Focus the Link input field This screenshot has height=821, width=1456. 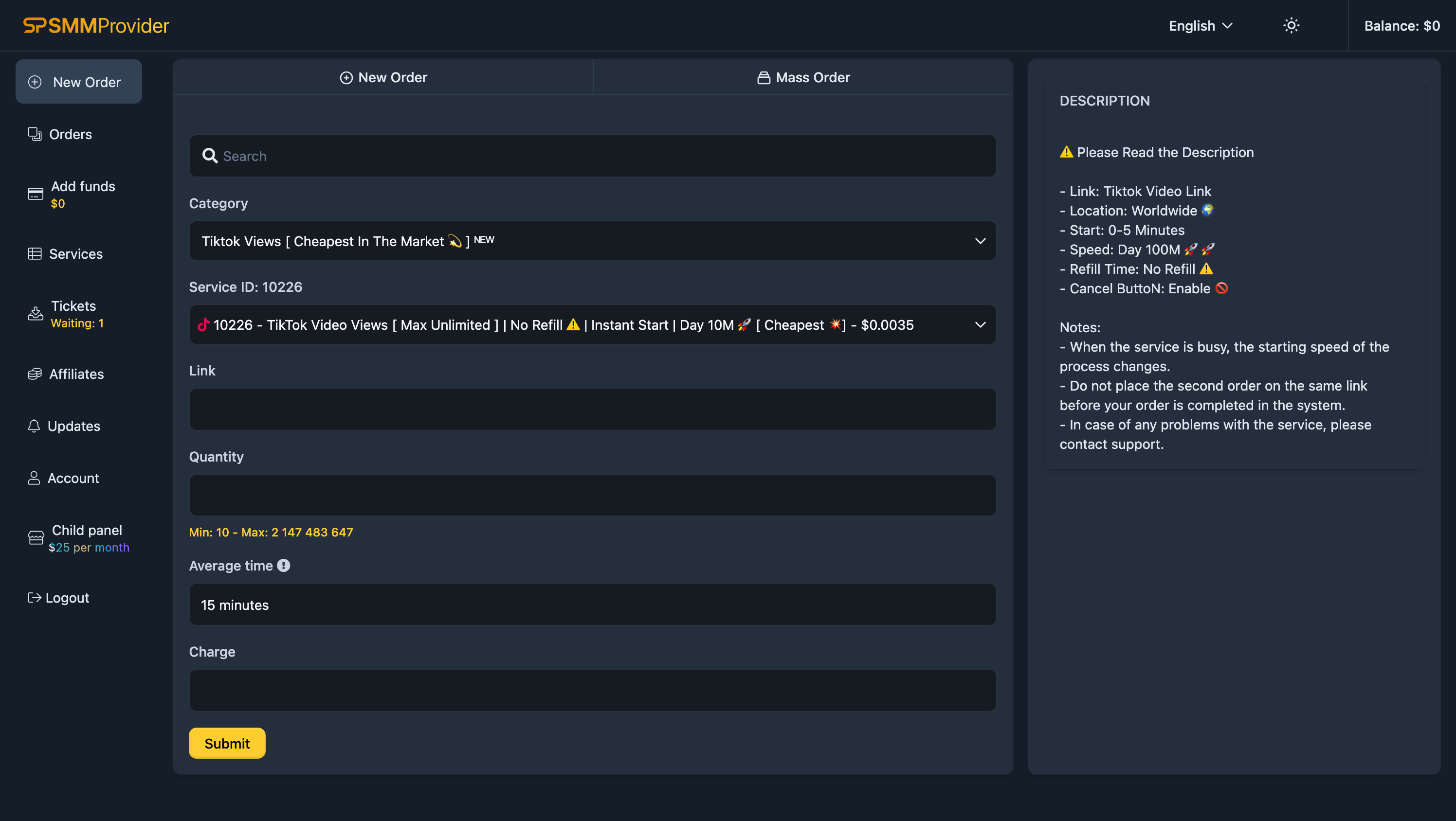[x=592, y=409]
